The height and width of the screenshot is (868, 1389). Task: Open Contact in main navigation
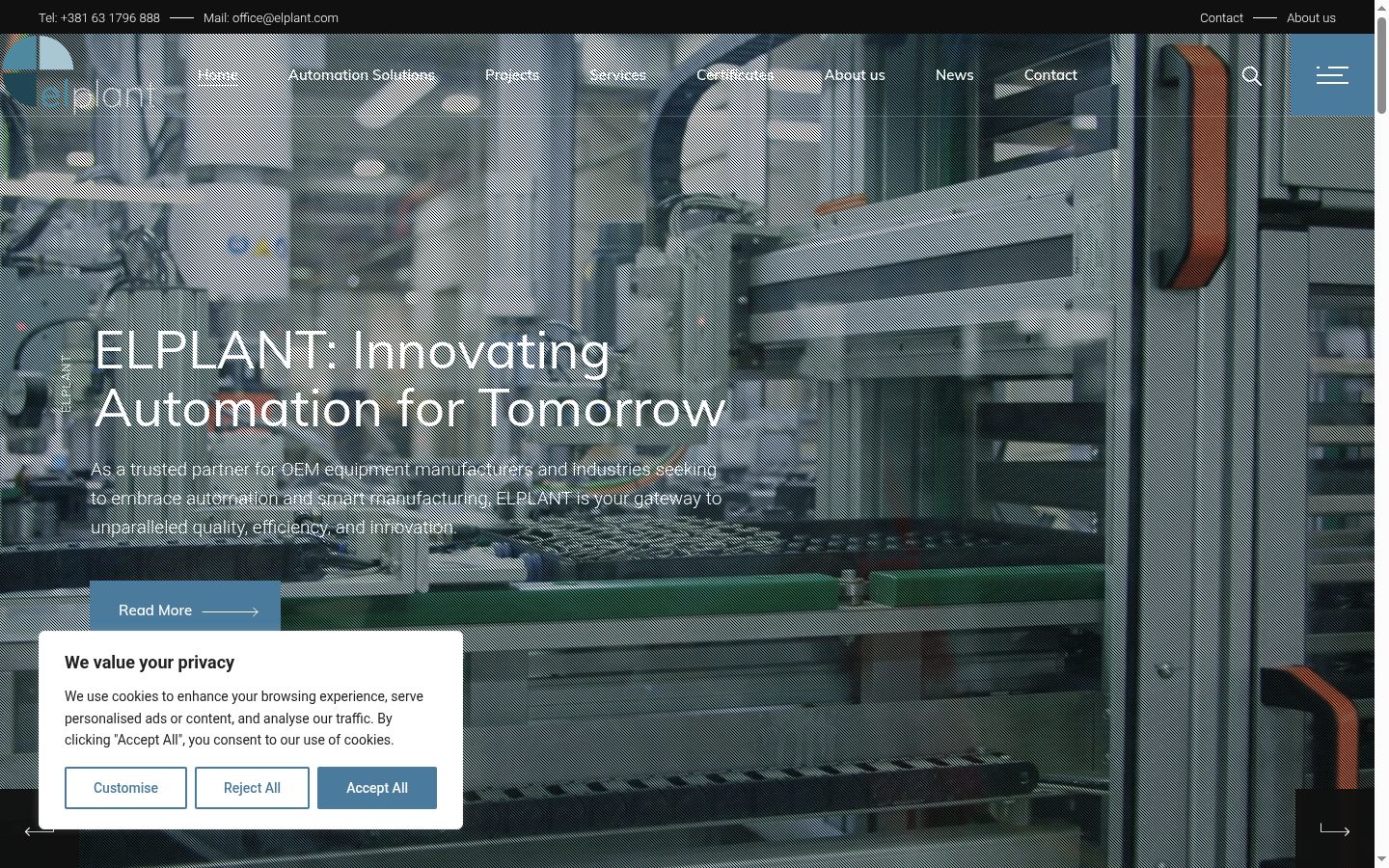1050,75
